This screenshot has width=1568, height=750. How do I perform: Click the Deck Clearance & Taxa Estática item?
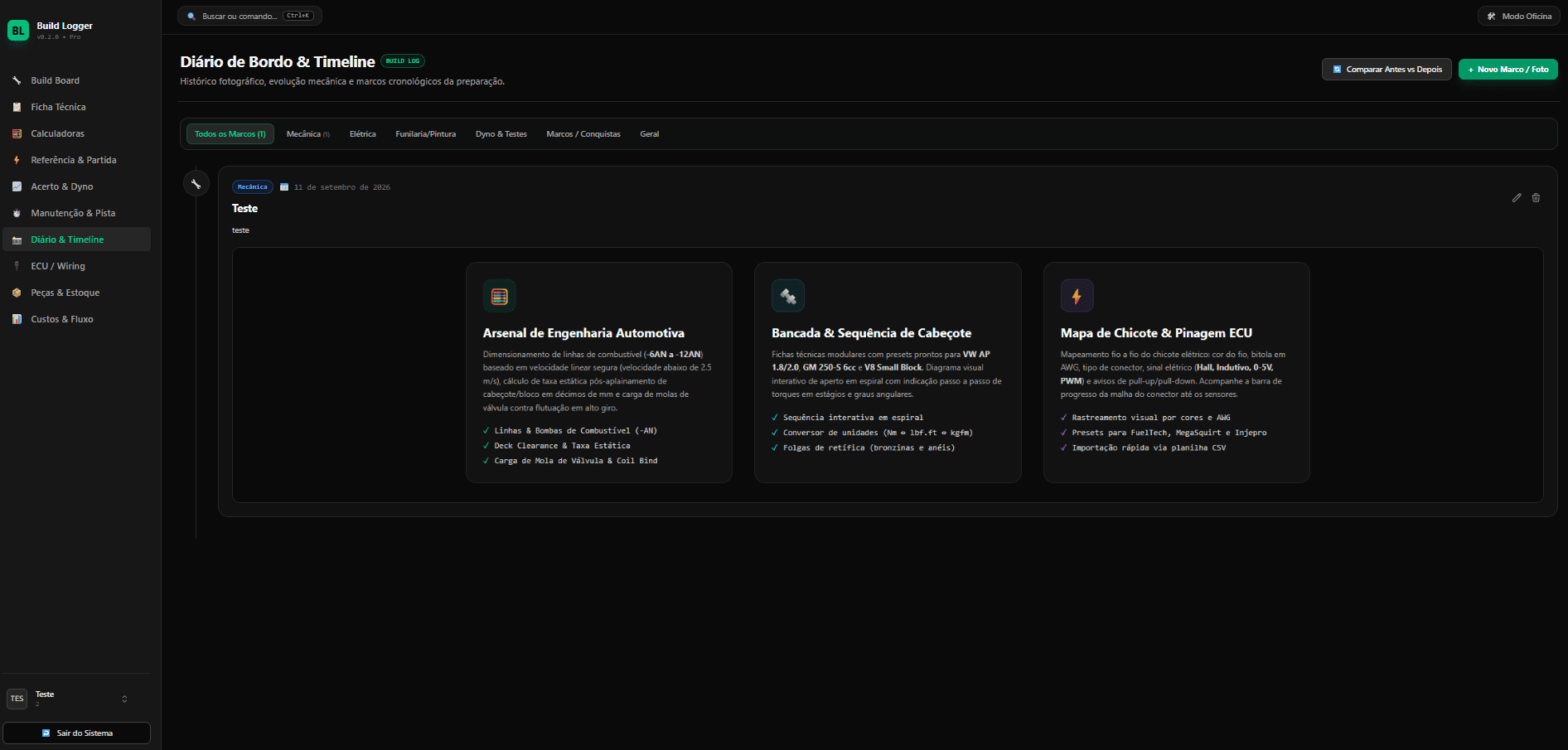[562, 446]
